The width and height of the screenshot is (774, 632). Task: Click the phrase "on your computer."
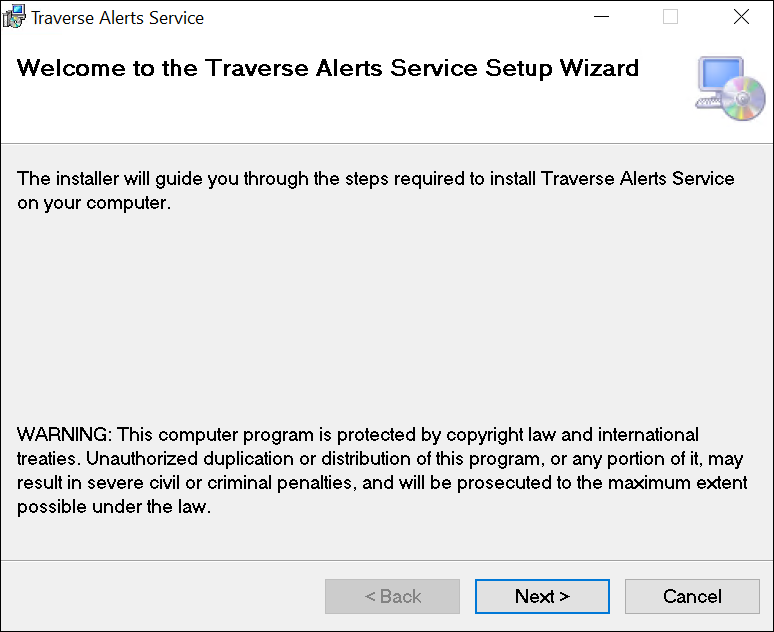(x=94, y=203)
